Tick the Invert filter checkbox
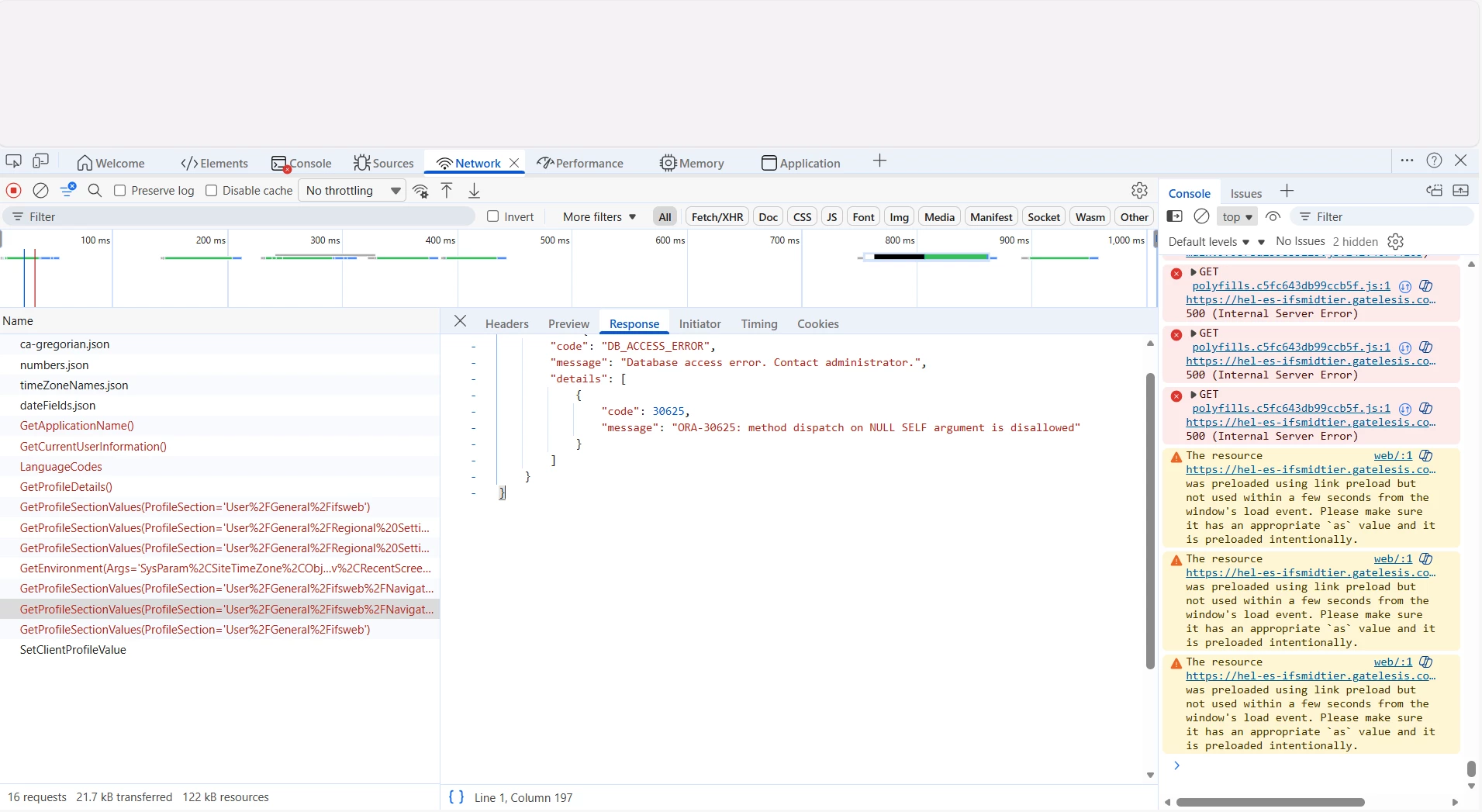 pyautogui.click(x=492, y=216)
